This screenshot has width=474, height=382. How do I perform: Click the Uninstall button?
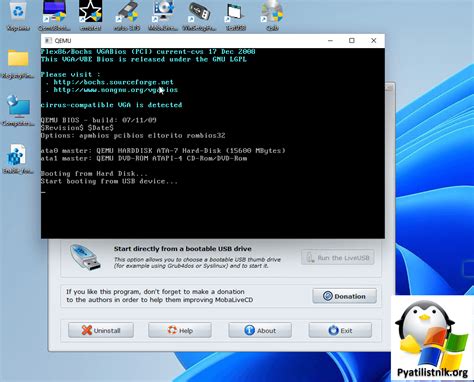click(x=101, y=330)
